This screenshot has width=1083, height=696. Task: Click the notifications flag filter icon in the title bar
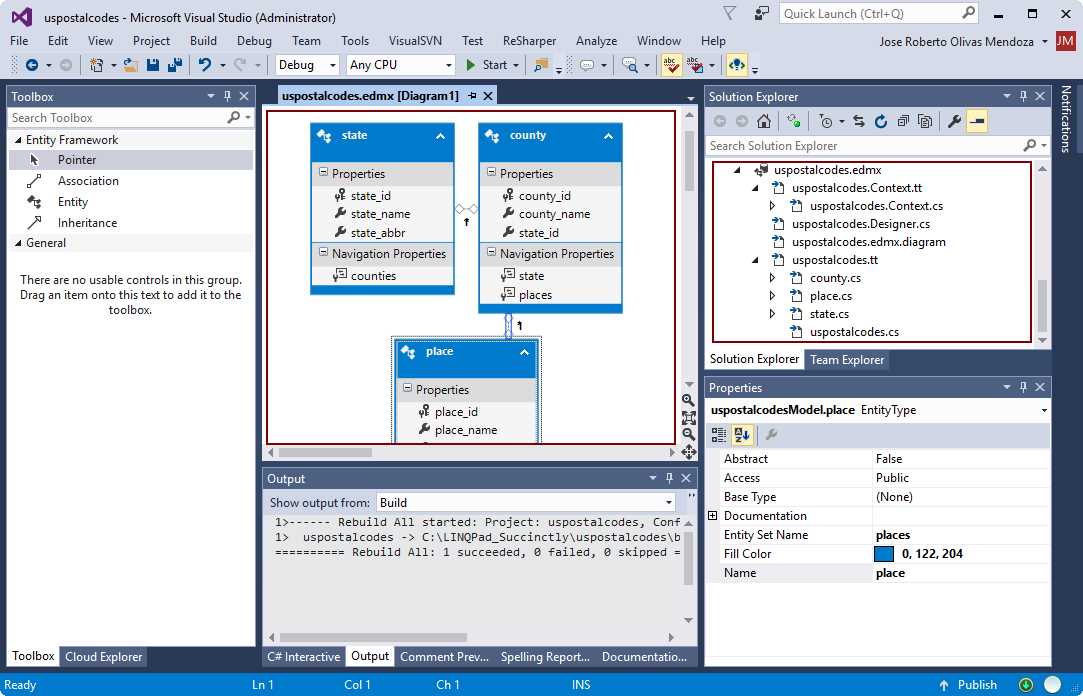coord(729,13)
